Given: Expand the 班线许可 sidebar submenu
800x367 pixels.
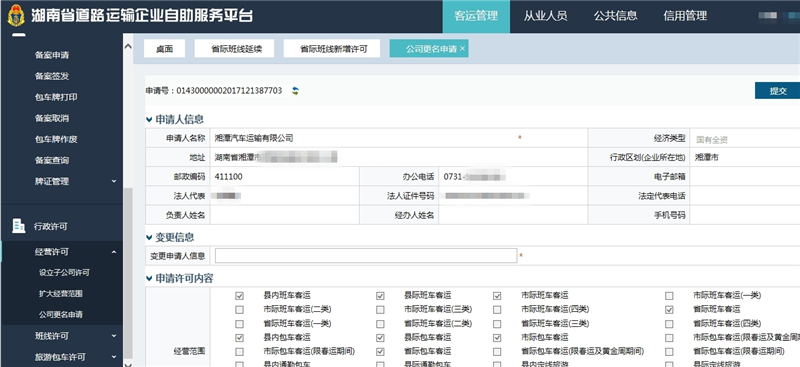Looking at the screenshot, I should point(114,336).
